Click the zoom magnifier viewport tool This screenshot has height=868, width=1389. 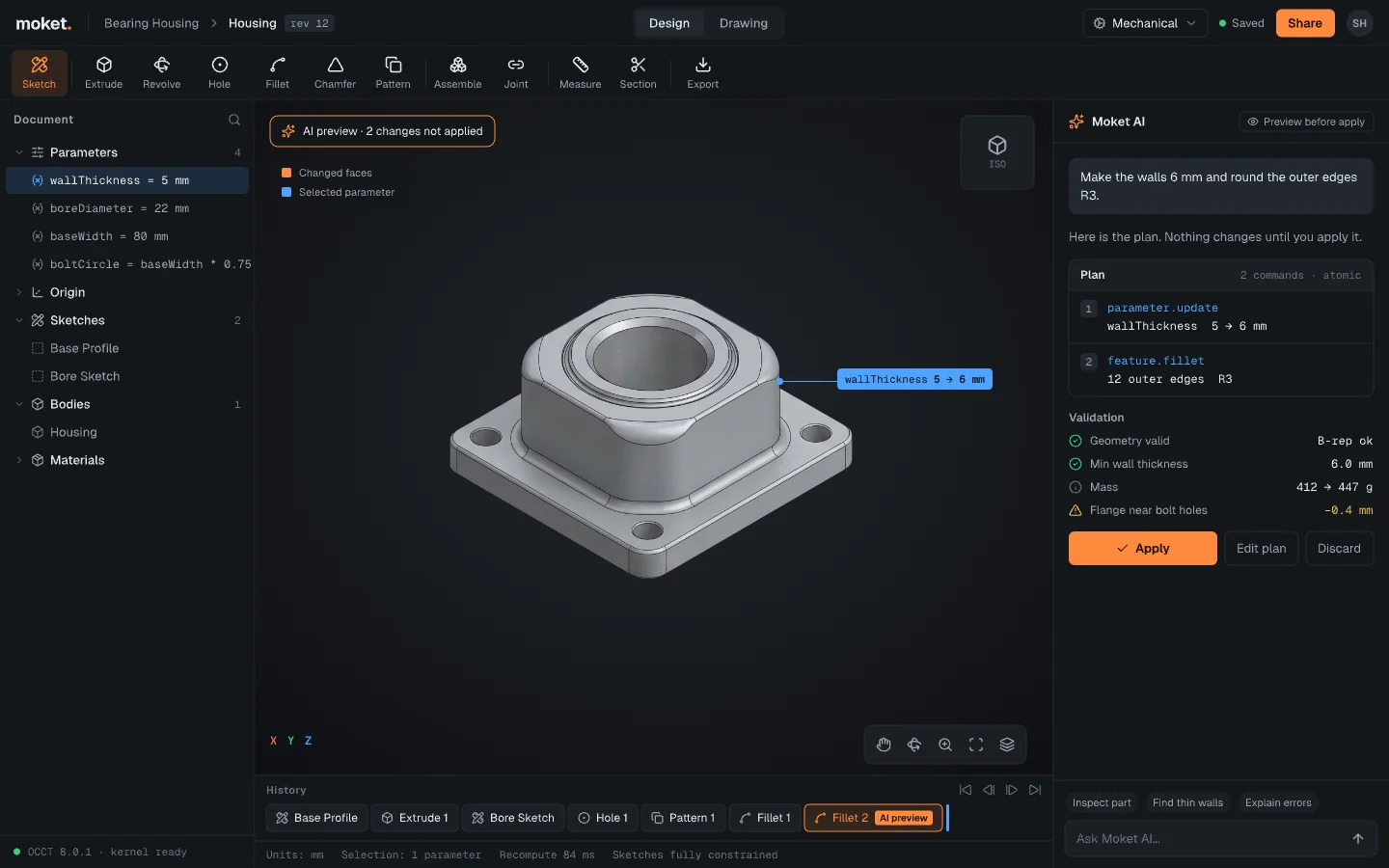[945, 745]
